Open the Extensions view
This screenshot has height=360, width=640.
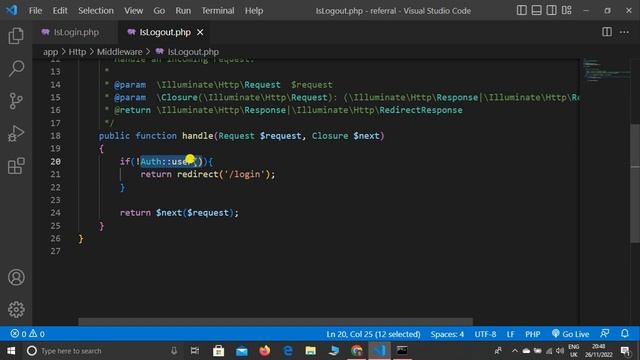[x=16, y=166]
